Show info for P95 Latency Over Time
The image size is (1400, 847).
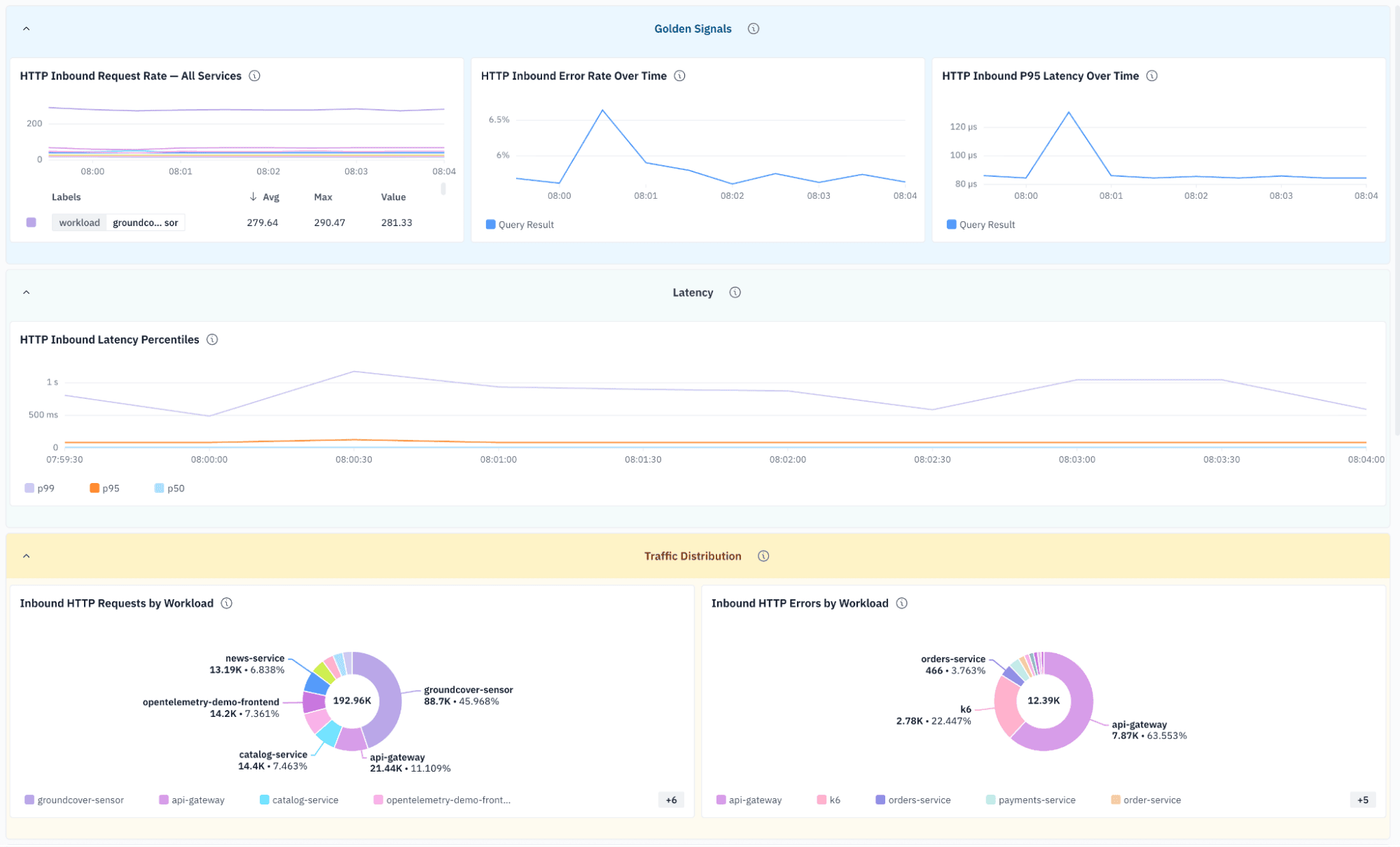1152,76
